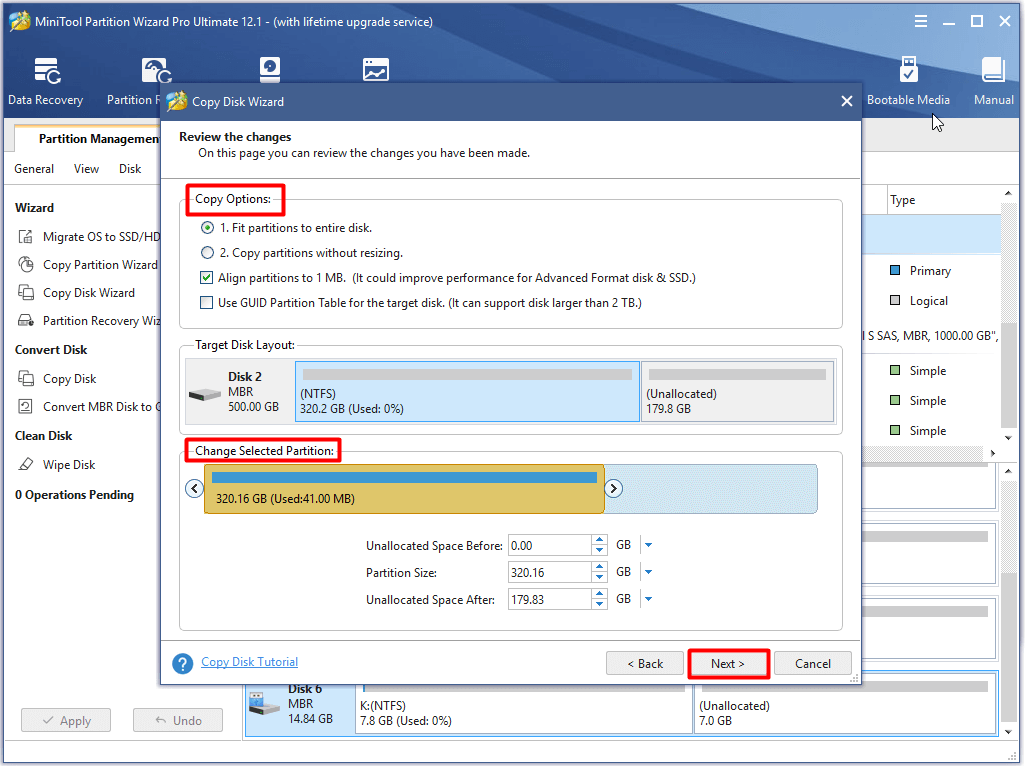Open Bootable Media builder
Screen dimensions: 1025x766
tap(908, 81)
